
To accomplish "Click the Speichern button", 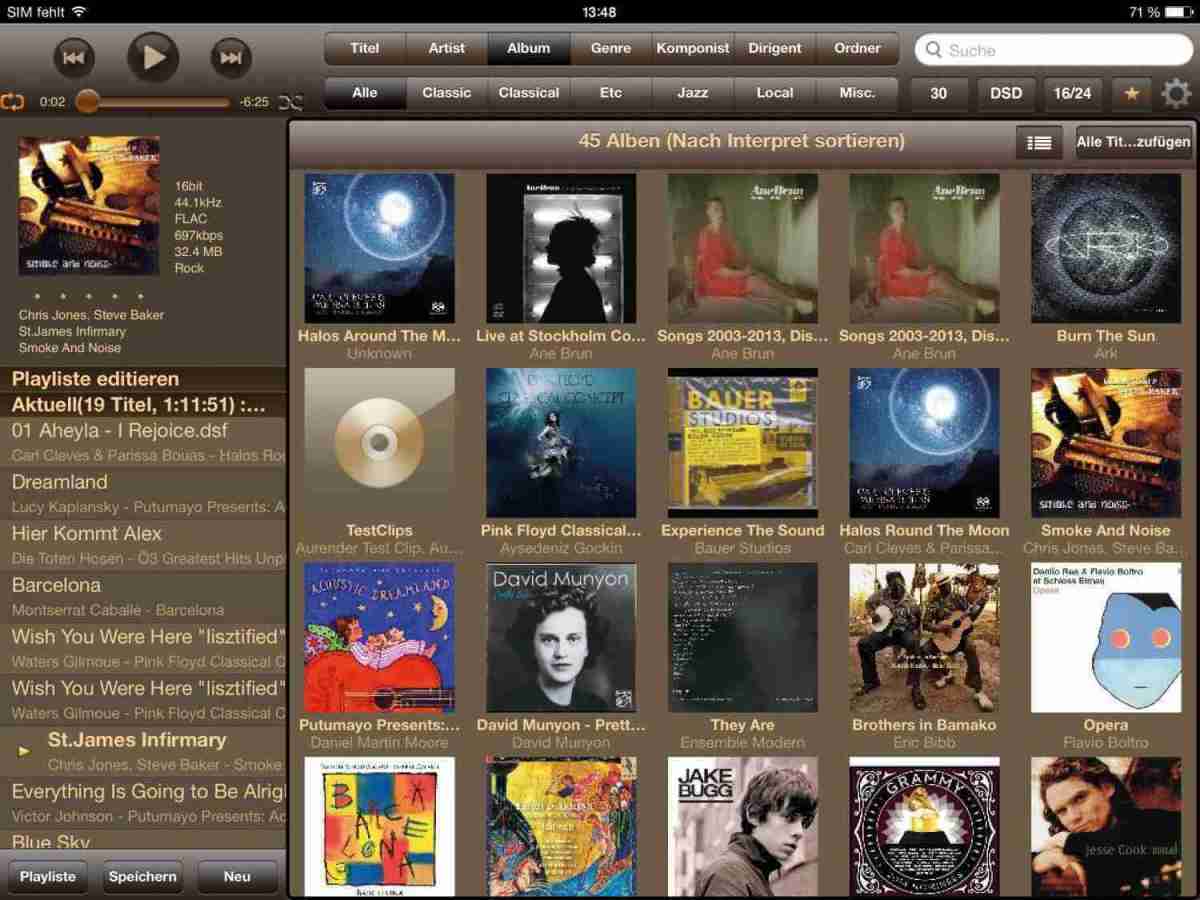I will coord(143,876).
